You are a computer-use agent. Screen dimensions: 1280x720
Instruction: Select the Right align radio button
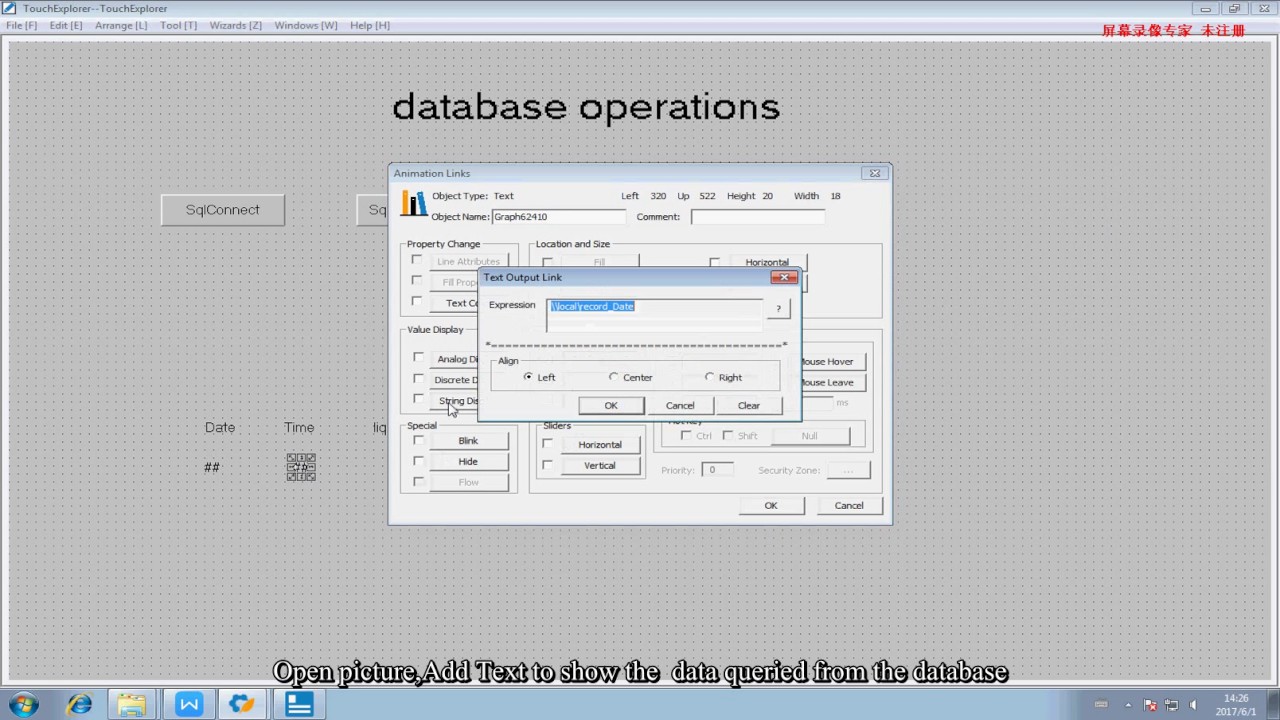pyautogui.click(x=710, y=377)
